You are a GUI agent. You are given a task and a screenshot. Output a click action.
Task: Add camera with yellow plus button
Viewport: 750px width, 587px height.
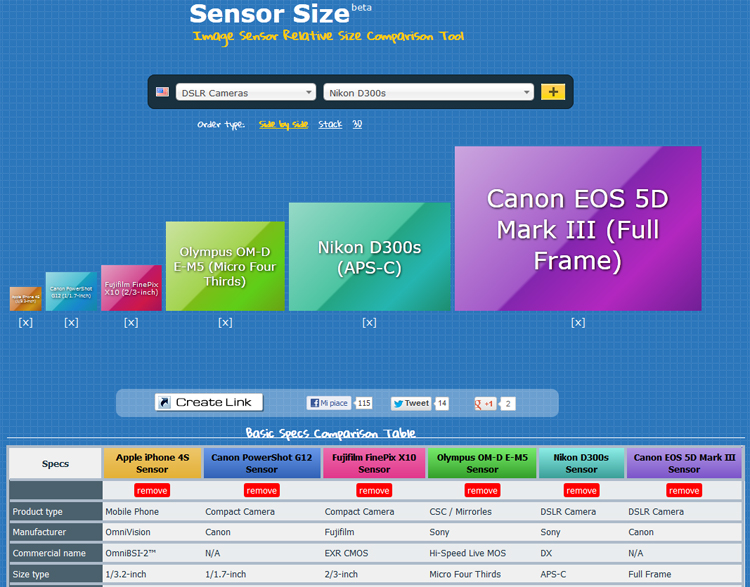click(x=552, y=92)
